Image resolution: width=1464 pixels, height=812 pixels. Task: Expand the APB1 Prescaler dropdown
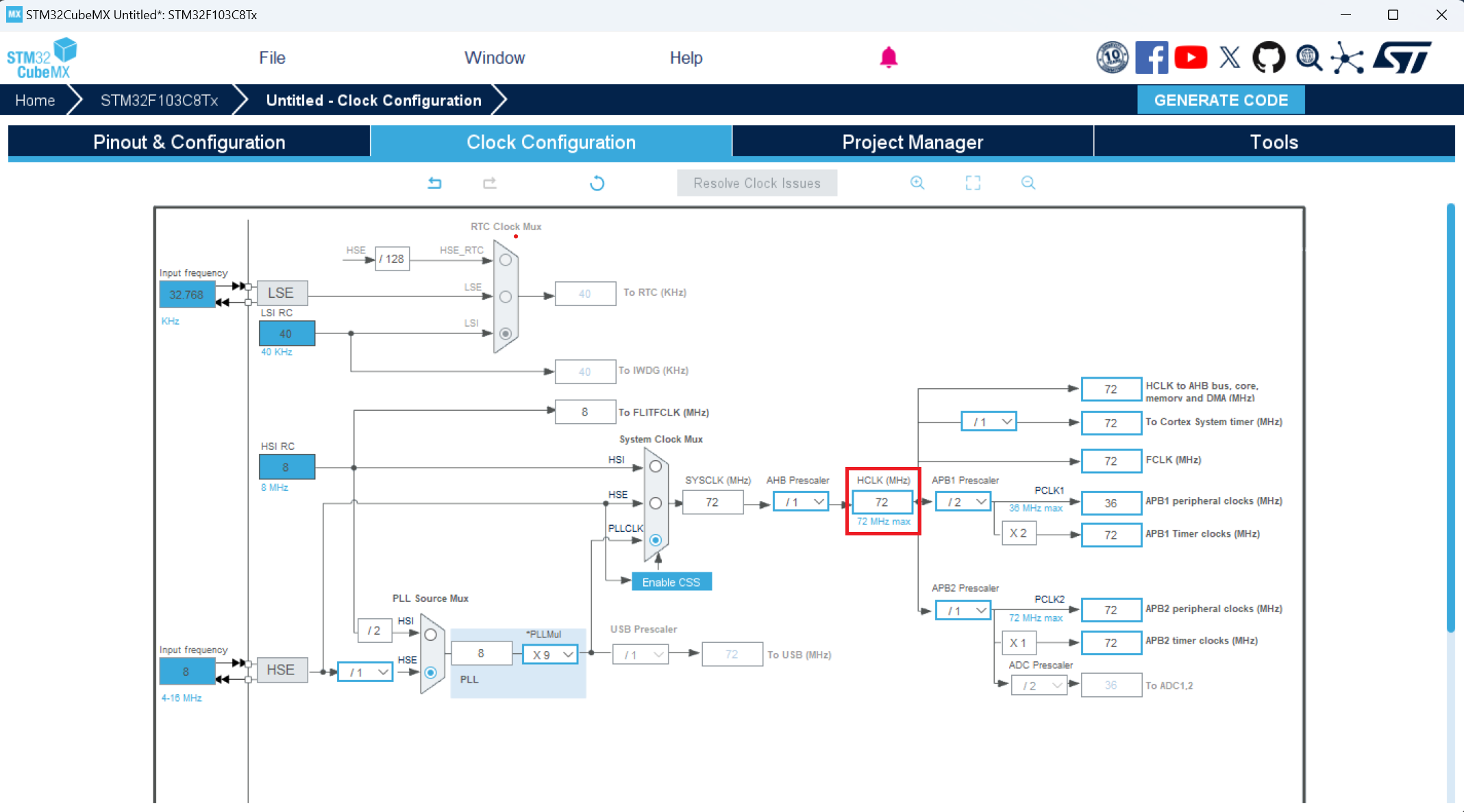963,502
